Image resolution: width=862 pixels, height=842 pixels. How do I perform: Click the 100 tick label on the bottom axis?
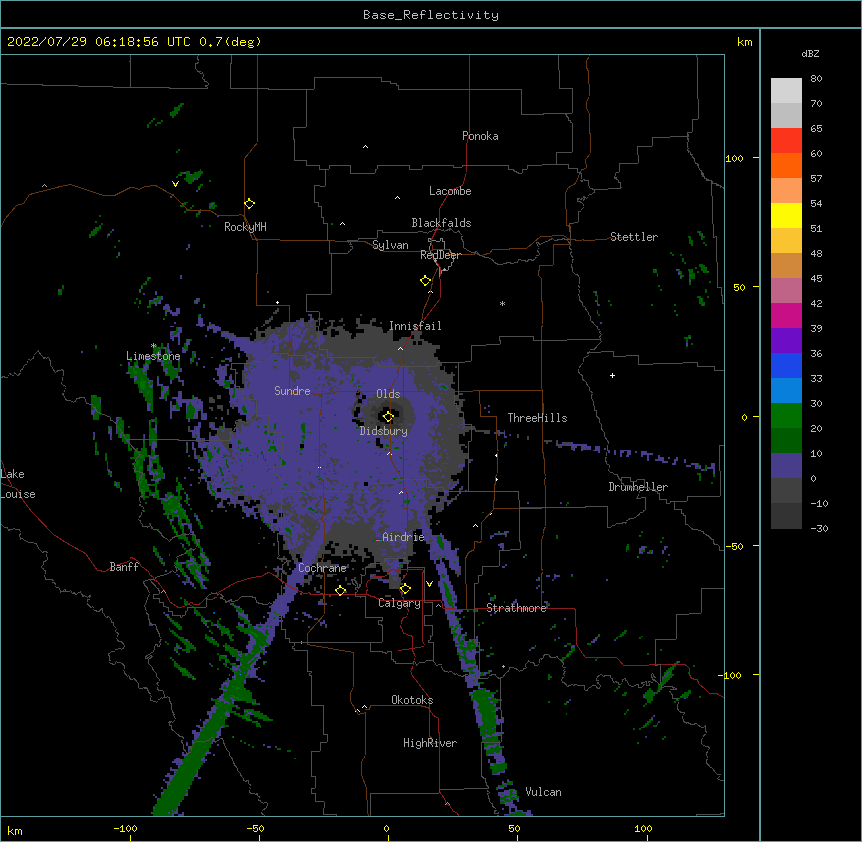643,829
